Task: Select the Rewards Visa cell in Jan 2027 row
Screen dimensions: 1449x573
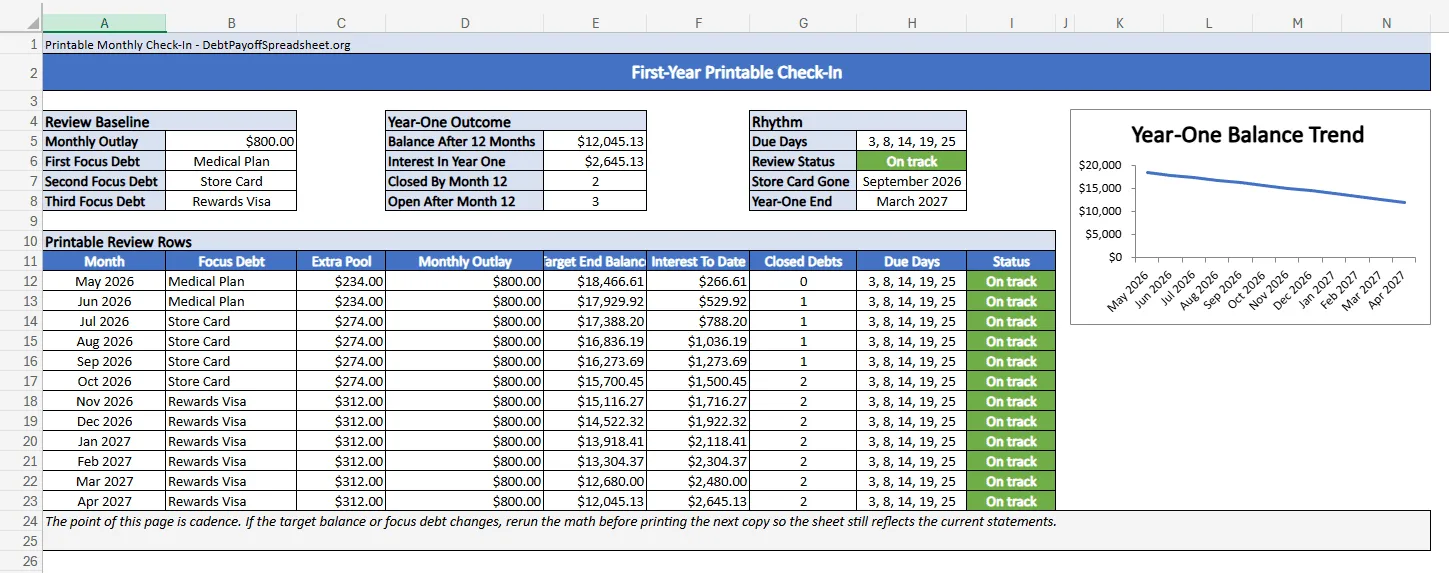Action: (232, 441)
